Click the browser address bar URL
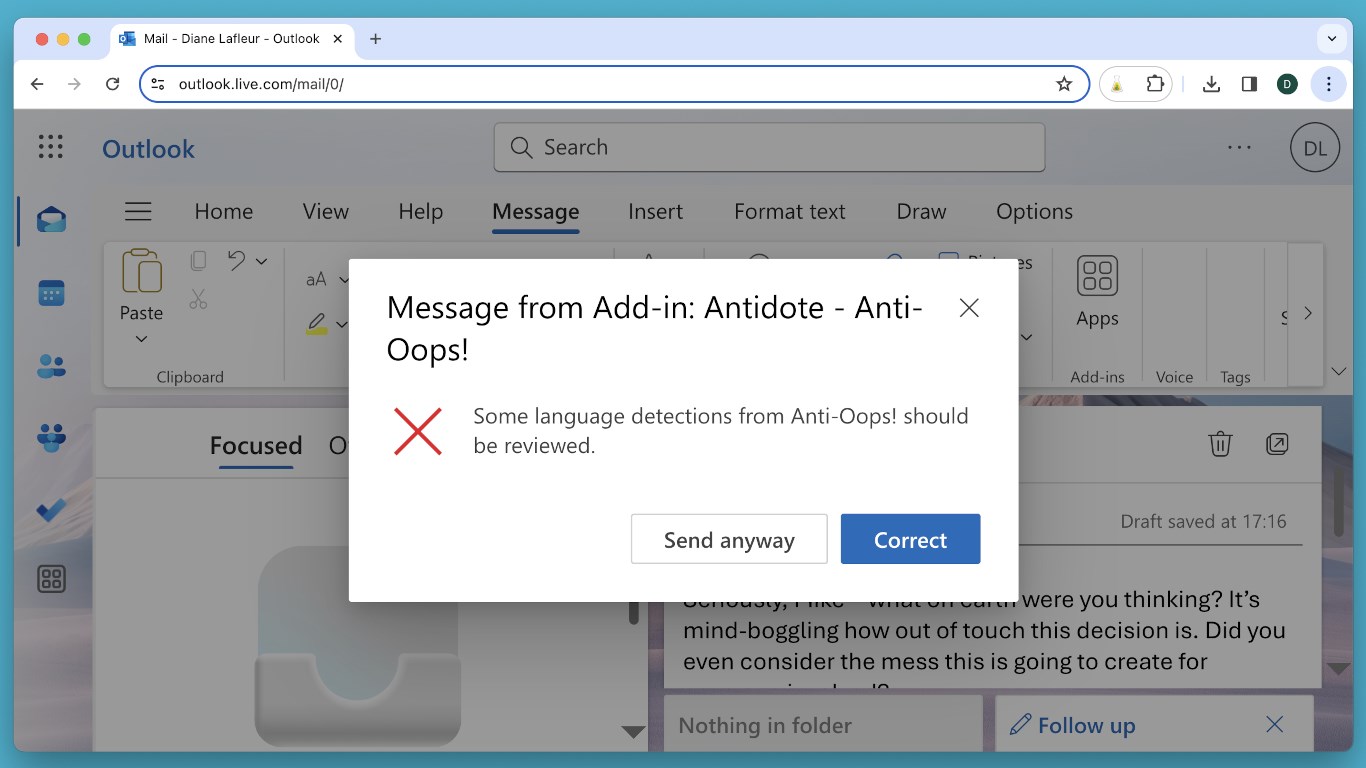Viewport: 1366px width, 768px height. pyautogui.click(x=261, y=84)
